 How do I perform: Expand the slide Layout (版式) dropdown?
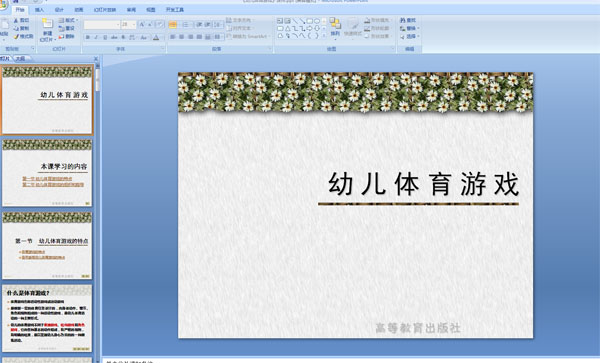pyautogui.click(x=68, y=20)
